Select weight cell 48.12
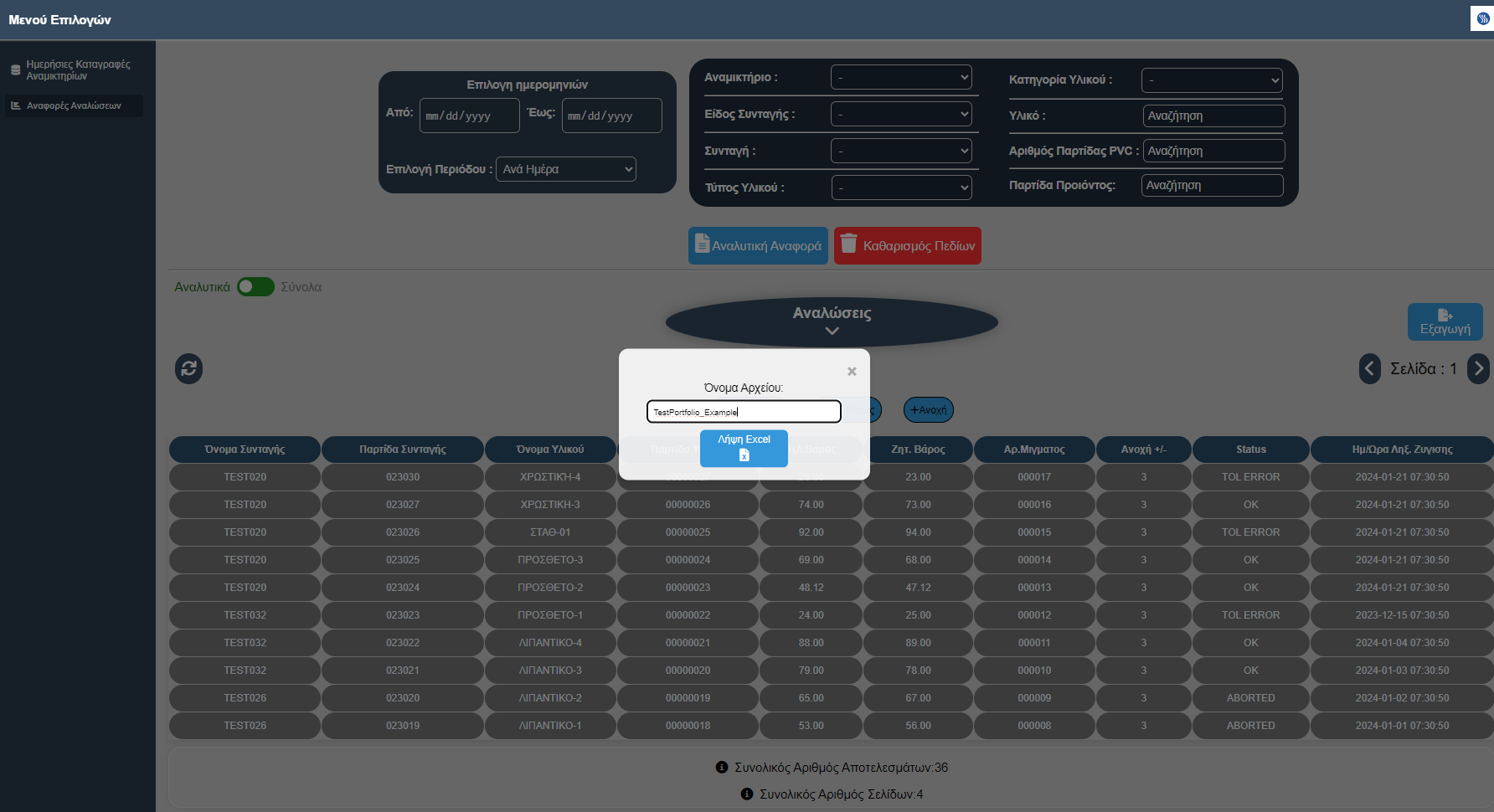The image size is (1494, 812). [x=811, y=588]
